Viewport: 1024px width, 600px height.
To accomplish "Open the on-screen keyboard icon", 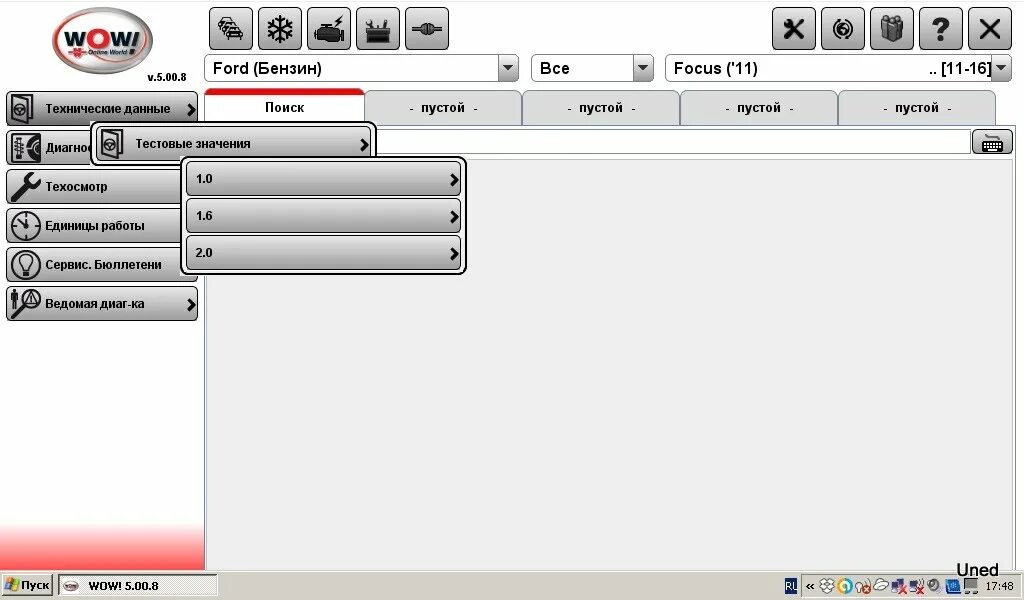I will pyautogui.click(x=992, y=142).
